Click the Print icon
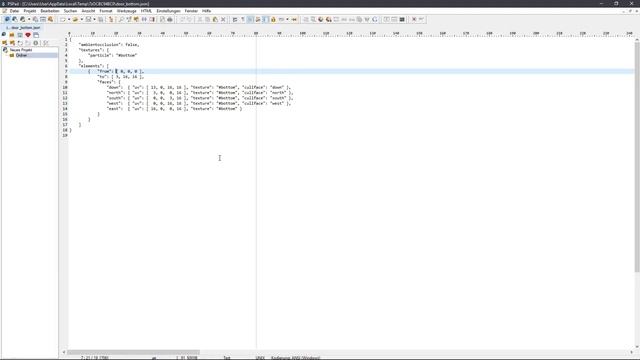 point(170,19)
